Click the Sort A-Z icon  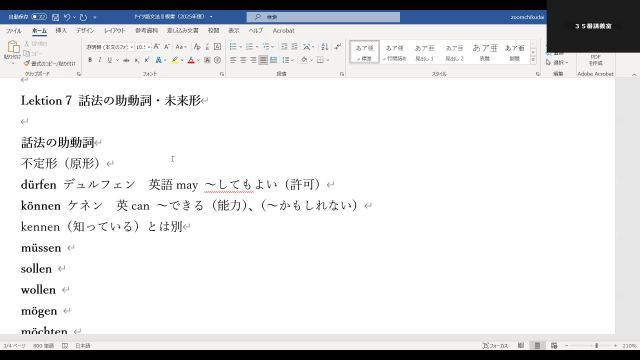coord(324,47)
